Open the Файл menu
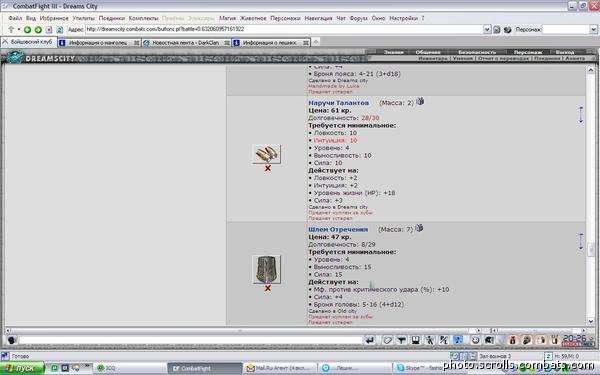The width and height of the screenshot is (600, 375). pyautogui.click(x=15, y=18)
